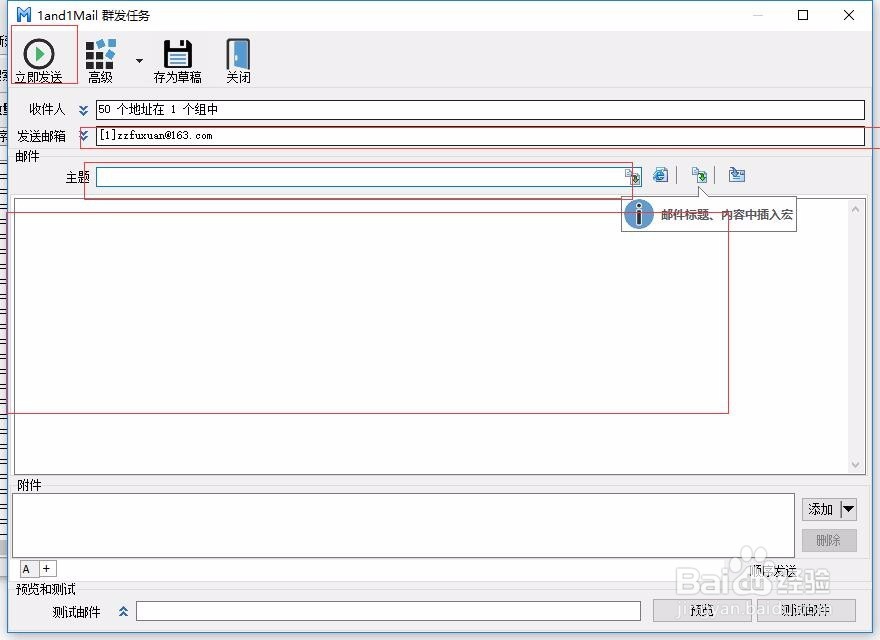
Task: Click the 添加 attachment button
Action: click(x=821, y=509)
